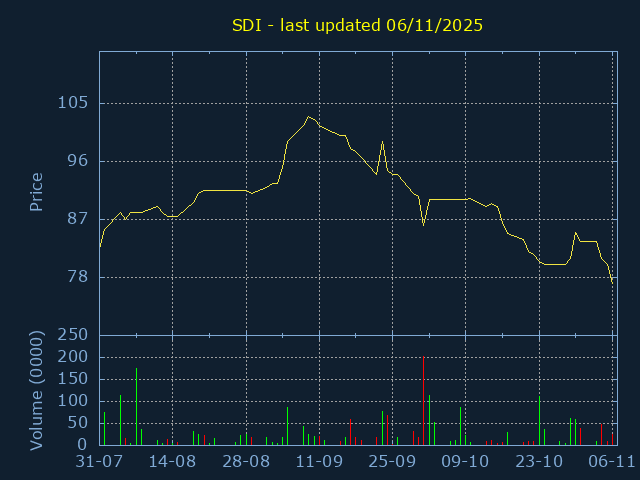Click the 31-07 date label
Viewport: 640px width, 480px height.
click(x=99, y=462)
